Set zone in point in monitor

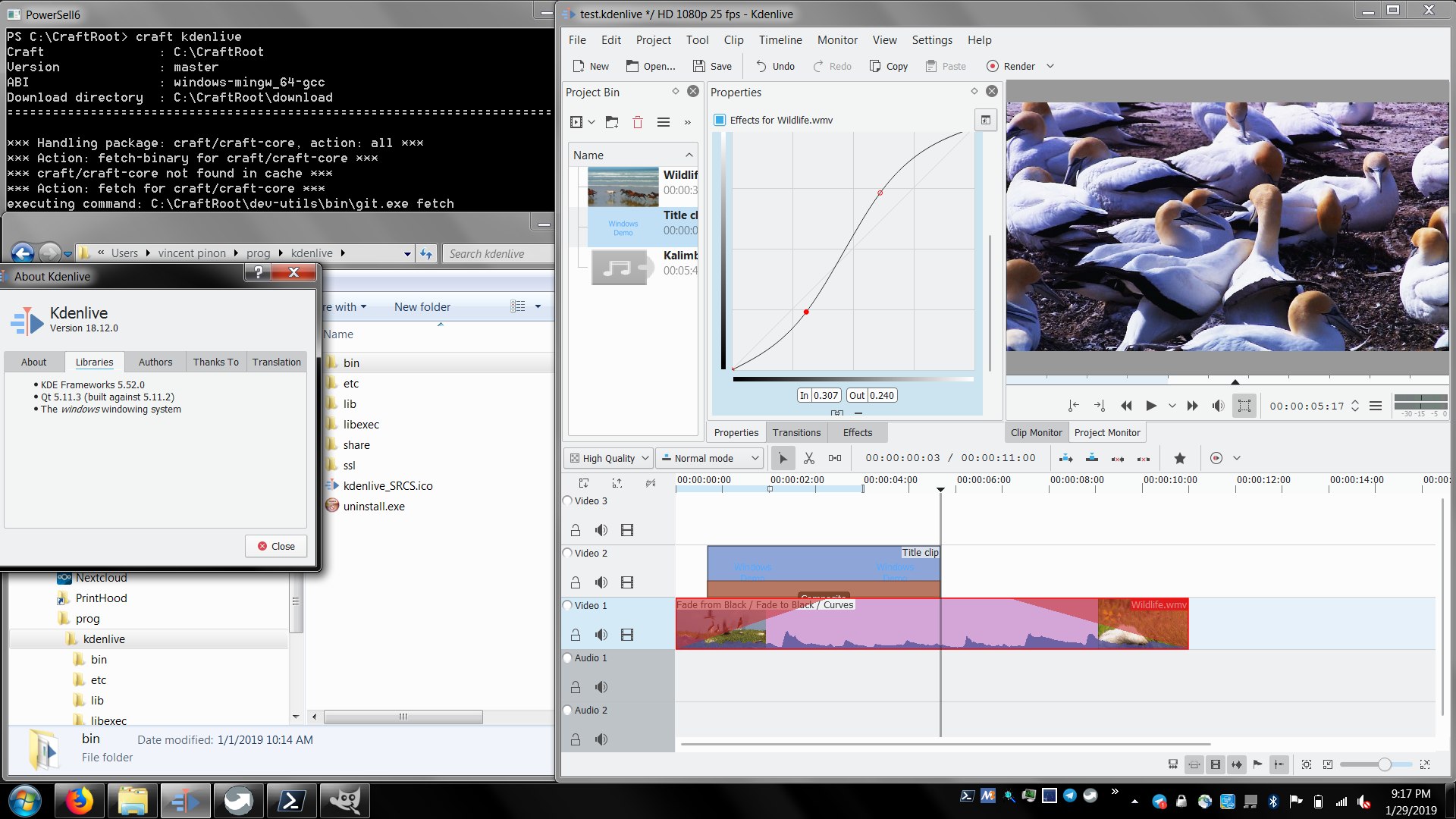1073,406
